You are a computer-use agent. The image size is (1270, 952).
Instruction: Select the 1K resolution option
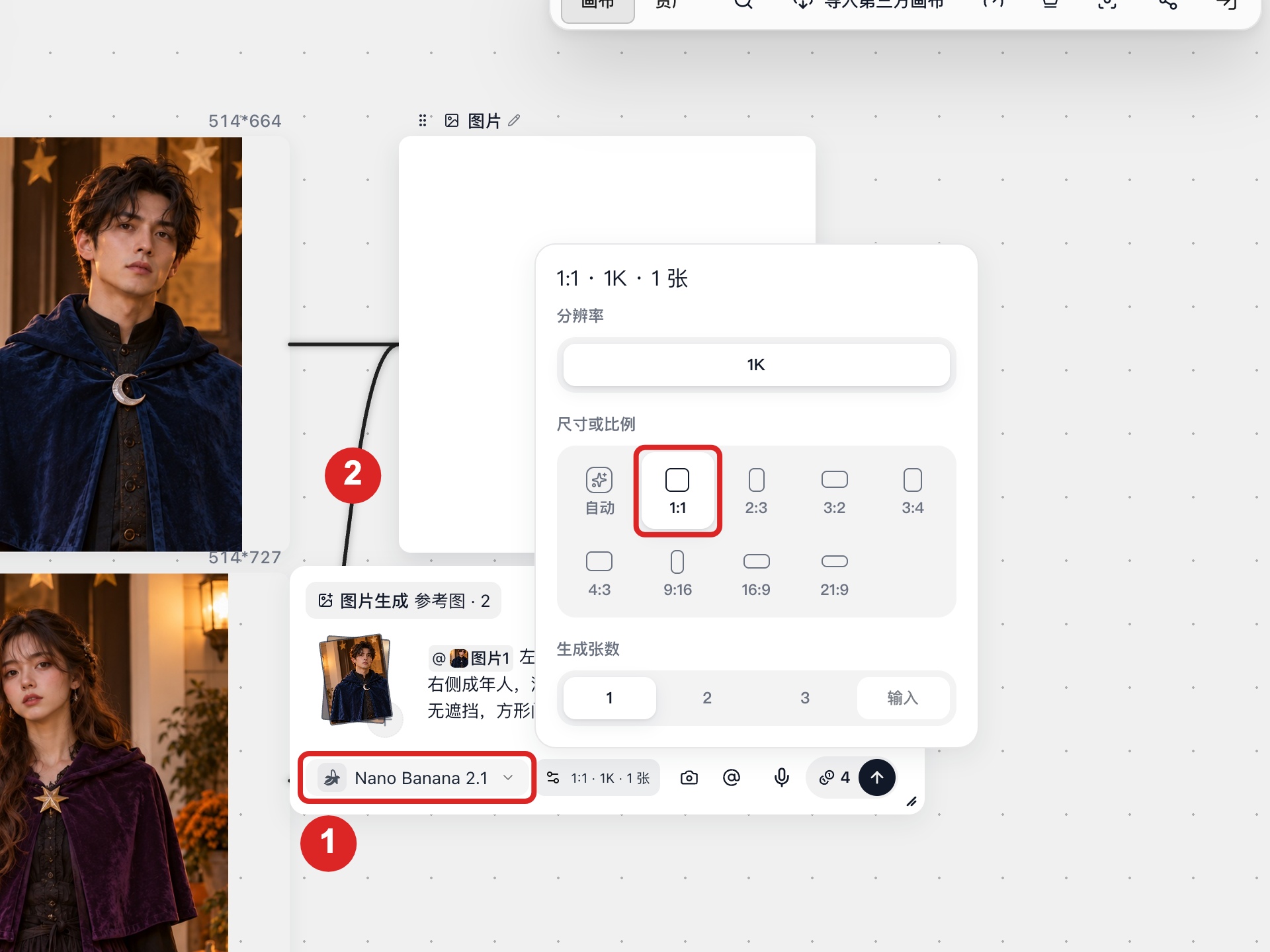756,365
